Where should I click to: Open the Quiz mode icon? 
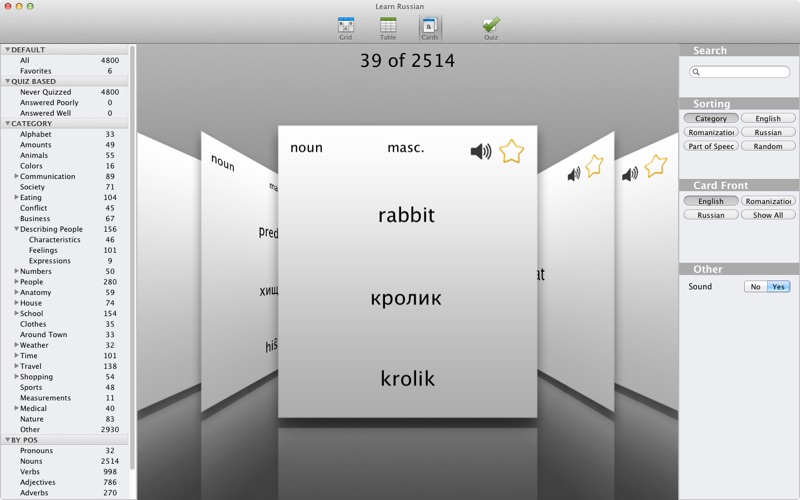tap(491, 28)
